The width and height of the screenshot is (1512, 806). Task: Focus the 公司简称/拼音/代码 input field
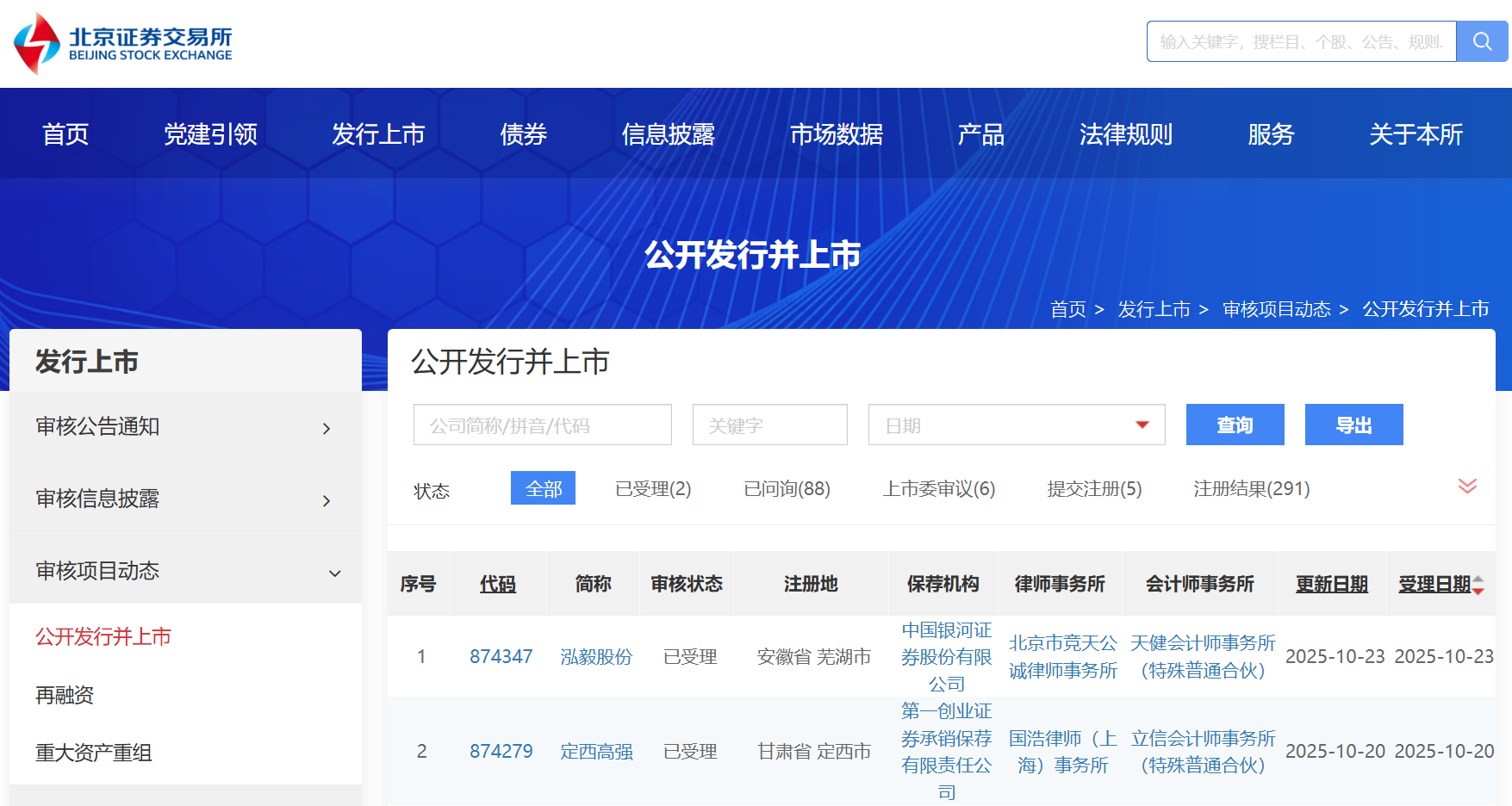pyautogui.click(x=542, y=425)
